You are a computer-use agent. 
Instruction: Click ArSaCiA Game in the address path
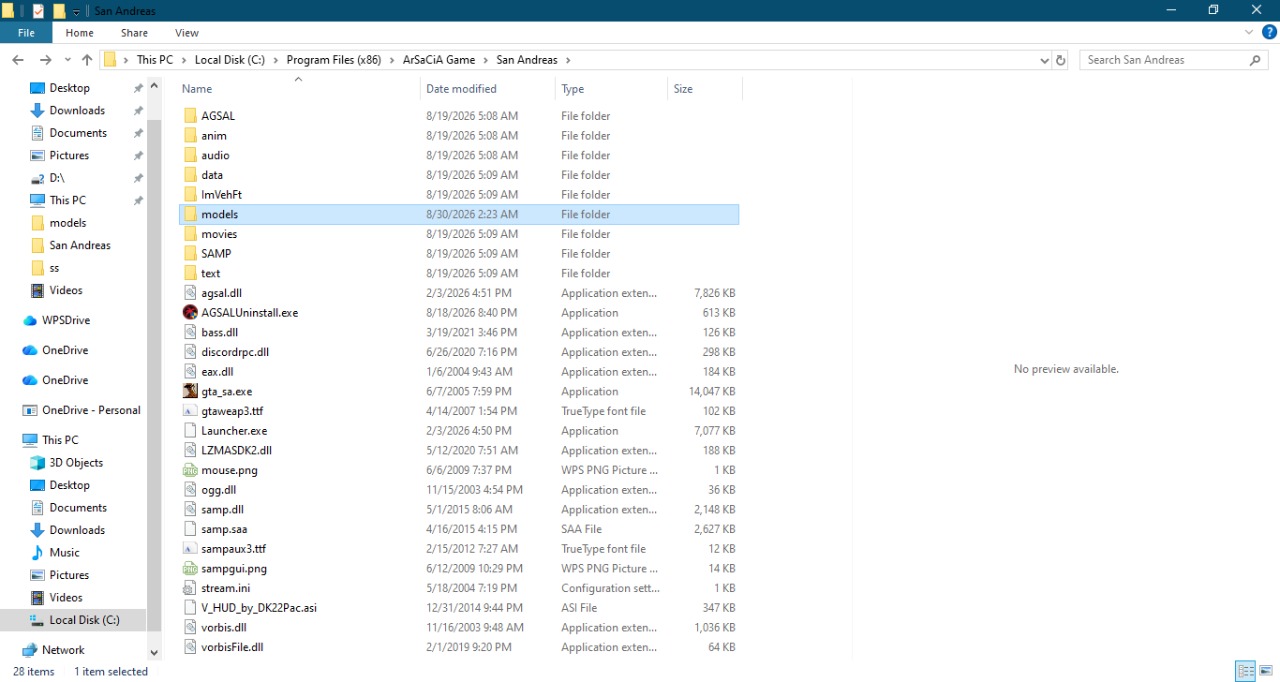coord(441,60)
